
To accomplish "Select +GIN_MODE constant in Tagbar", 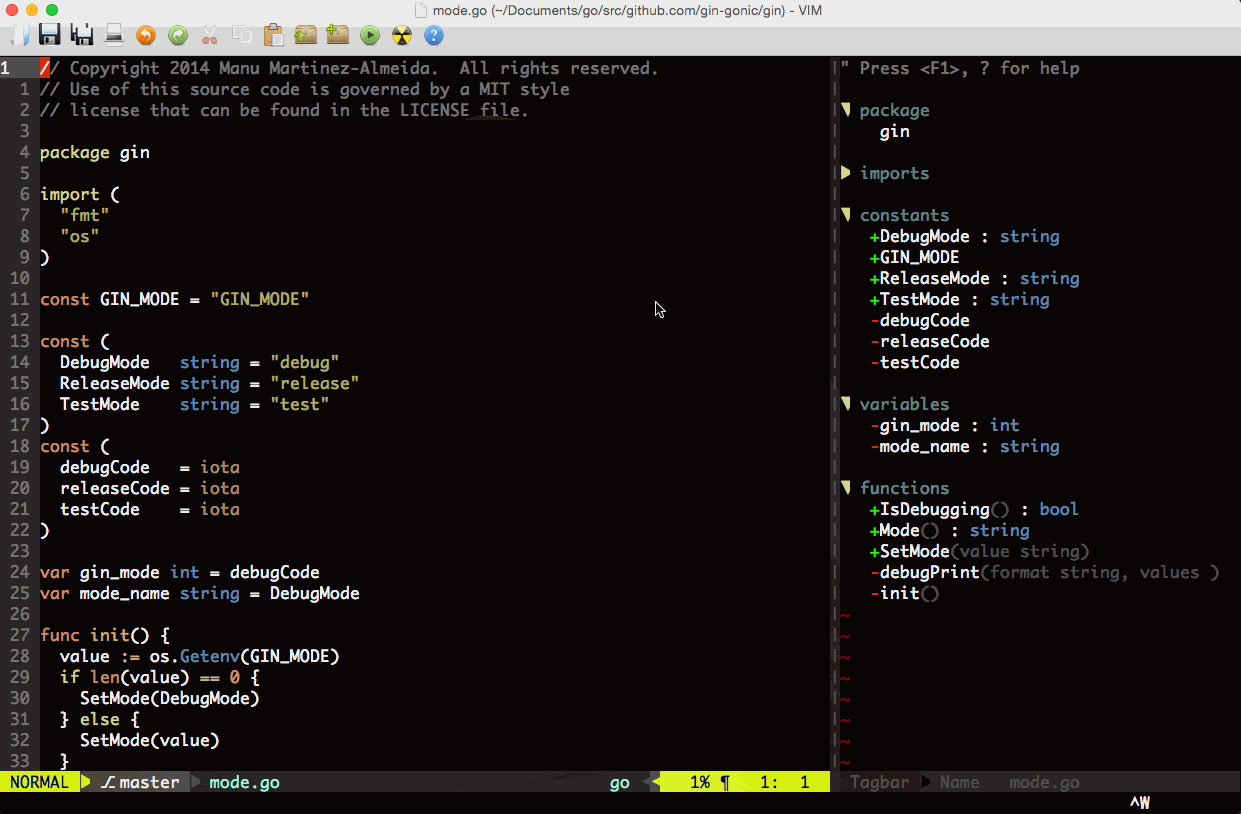I will (x=915, y=257).
